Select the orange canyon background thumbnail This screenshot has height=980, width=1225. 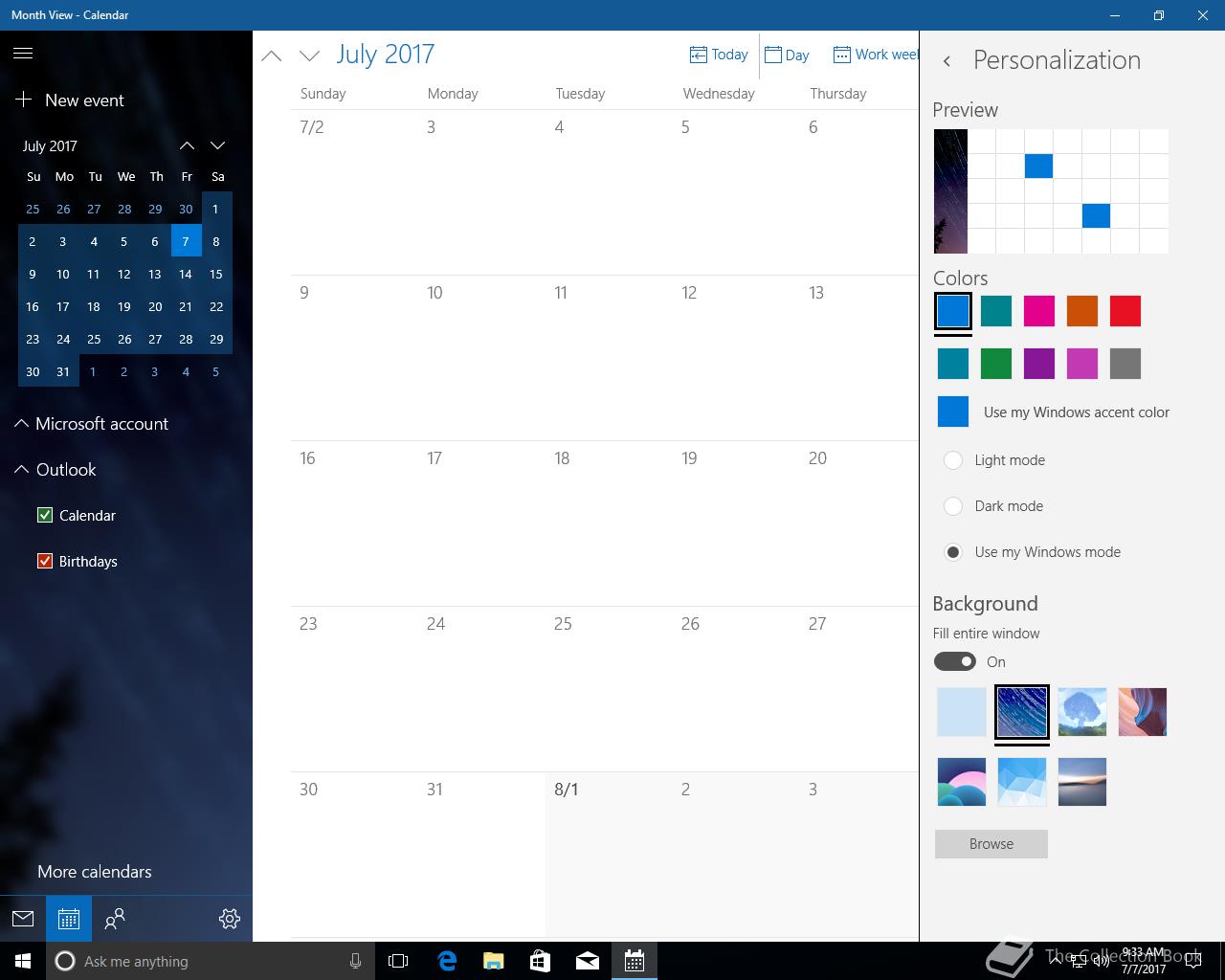click(x=1143, y=712)
